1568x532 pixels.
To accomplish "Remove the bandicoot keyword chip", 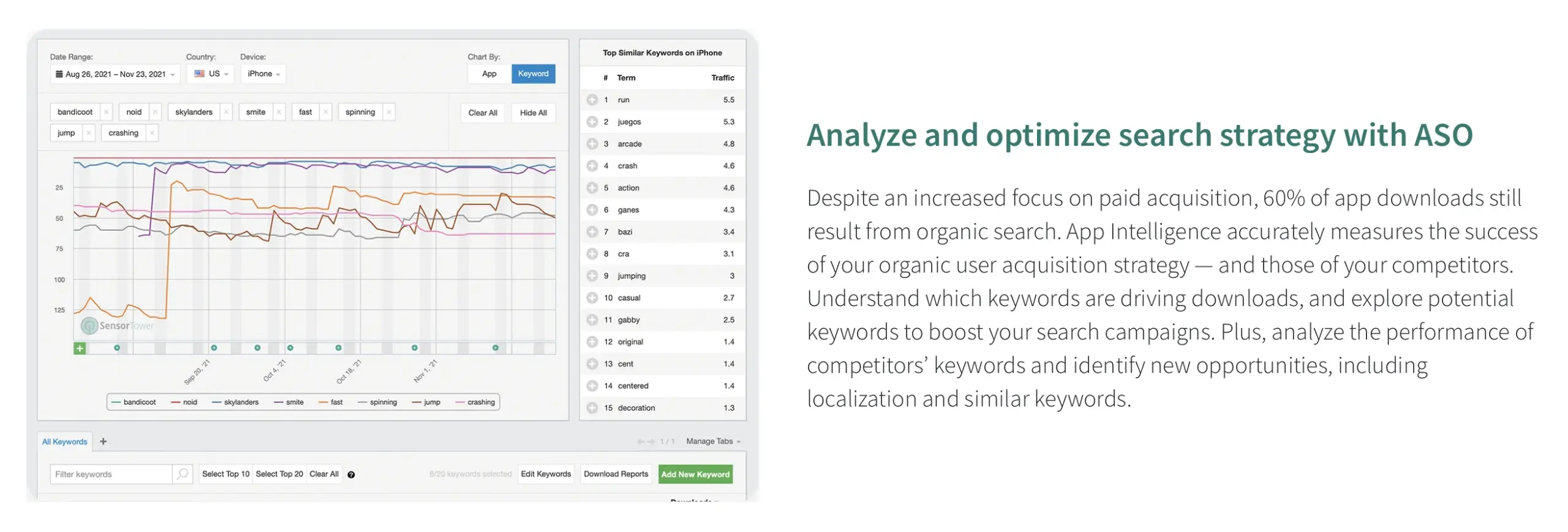I will [105, 112].
